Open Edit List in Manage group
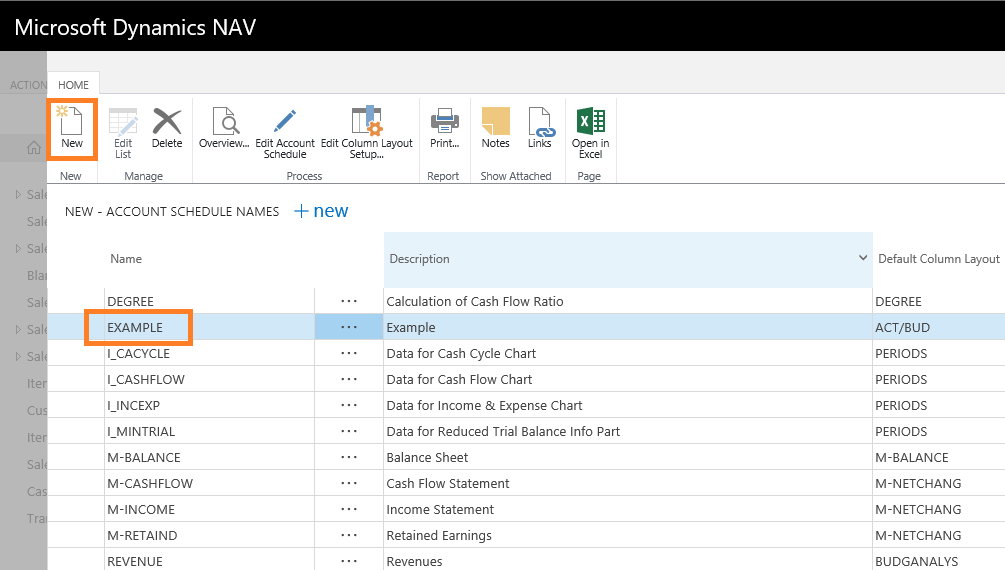Image resolution: width=1005 pixels, height=570 pixels. pos(123,133)
